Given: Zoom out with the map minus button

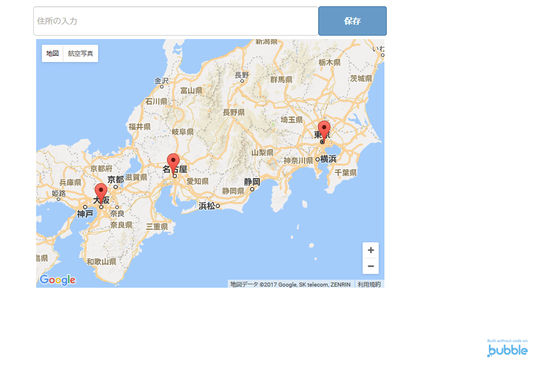Looking at the screenshot, I should (371, 266).
